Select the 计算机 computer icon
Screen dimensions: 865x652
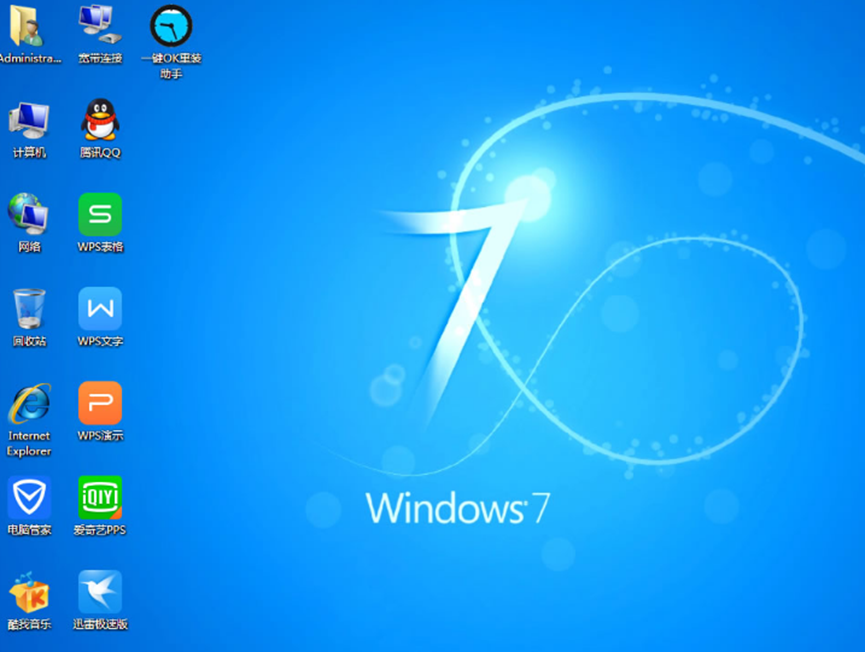29,121
